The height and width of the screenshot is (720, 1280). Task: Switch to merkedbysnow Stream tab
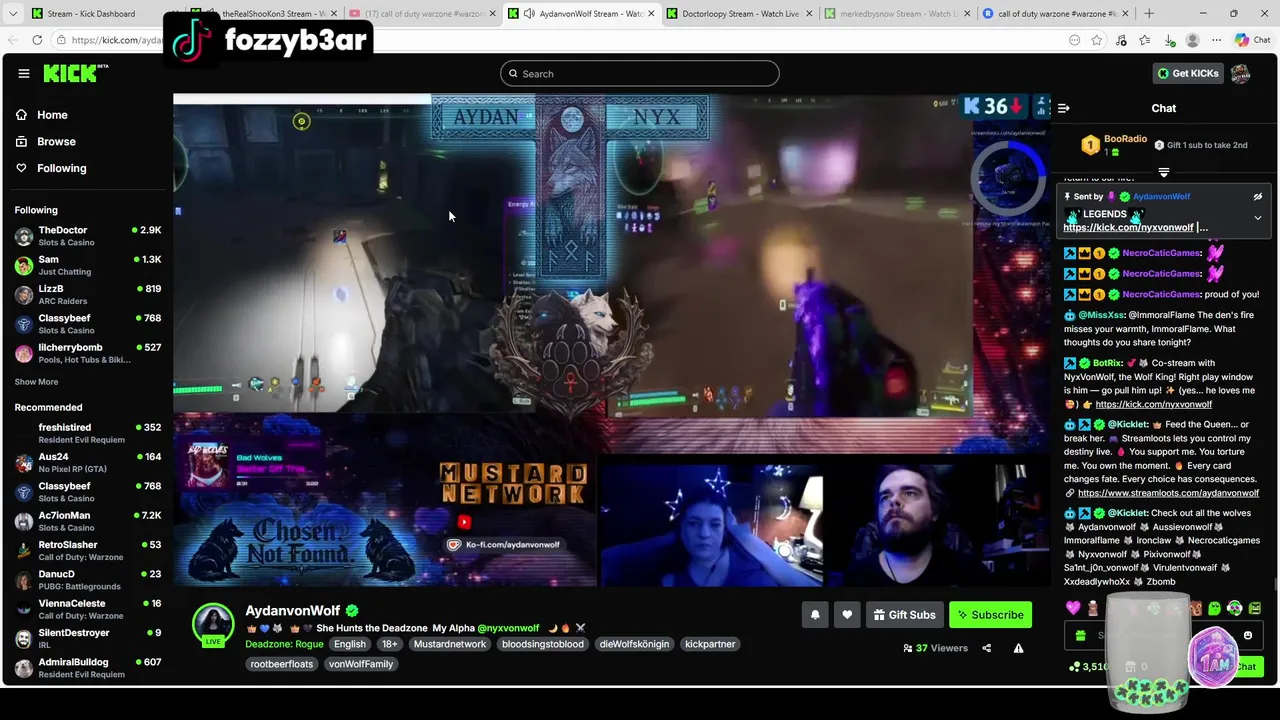tap(898, 13)
